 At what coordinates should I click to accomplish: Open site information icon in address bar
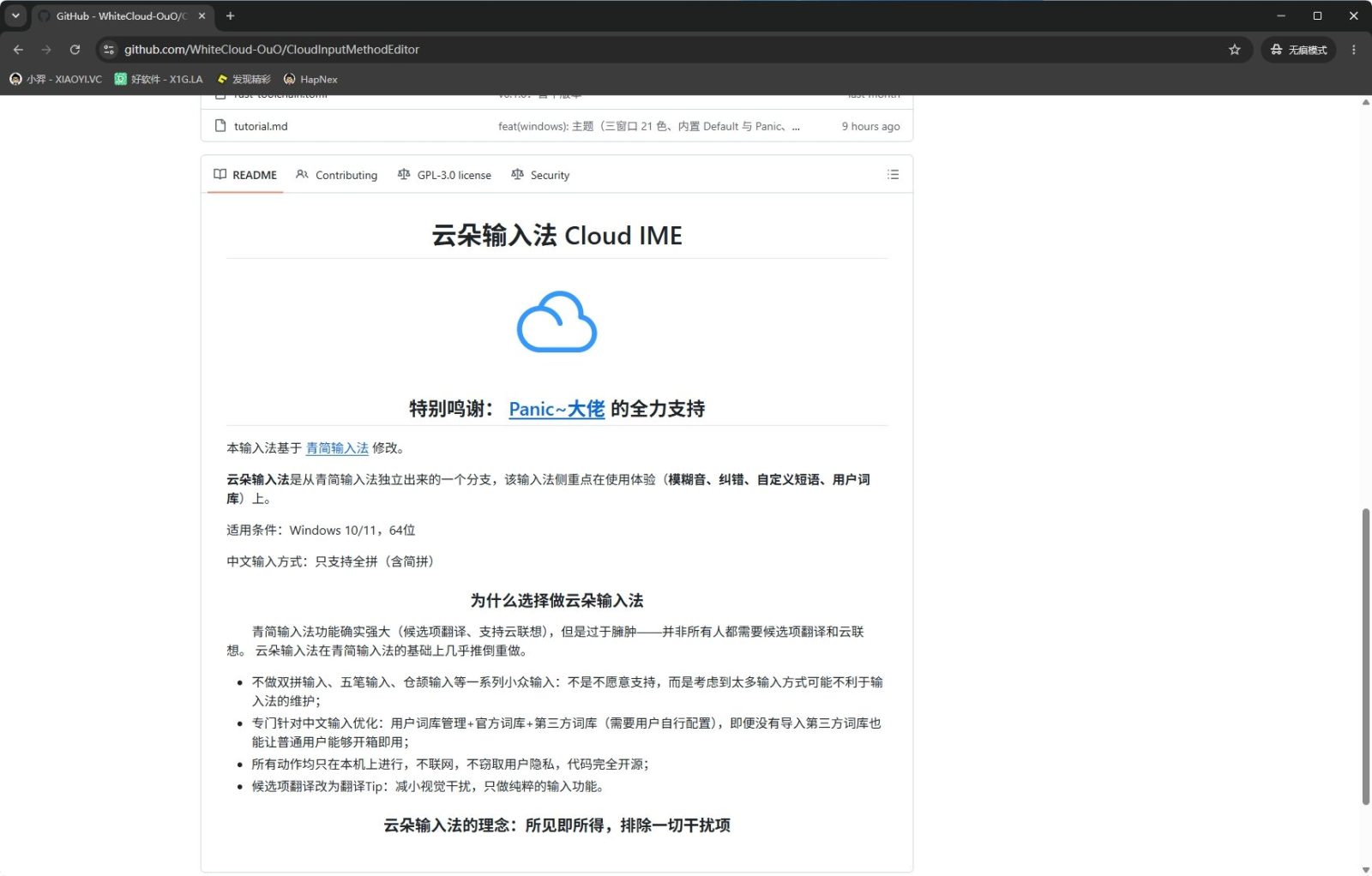click(x=109, y=50)
